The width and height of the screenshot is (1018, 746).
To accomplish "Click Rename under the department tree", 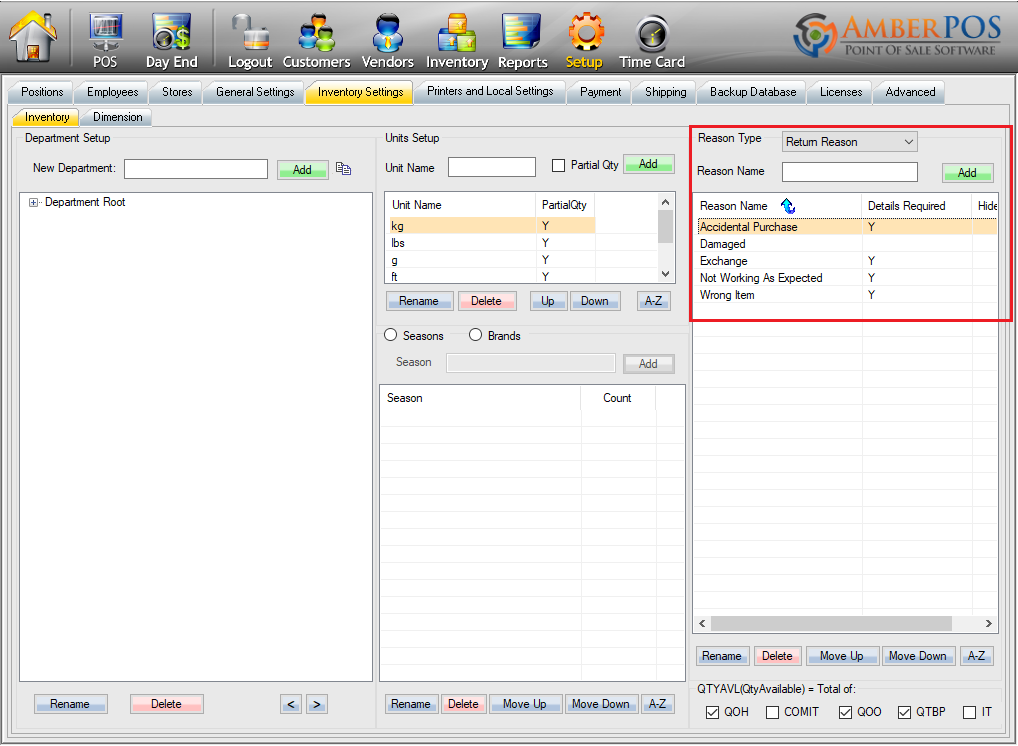I will [70, 704].
